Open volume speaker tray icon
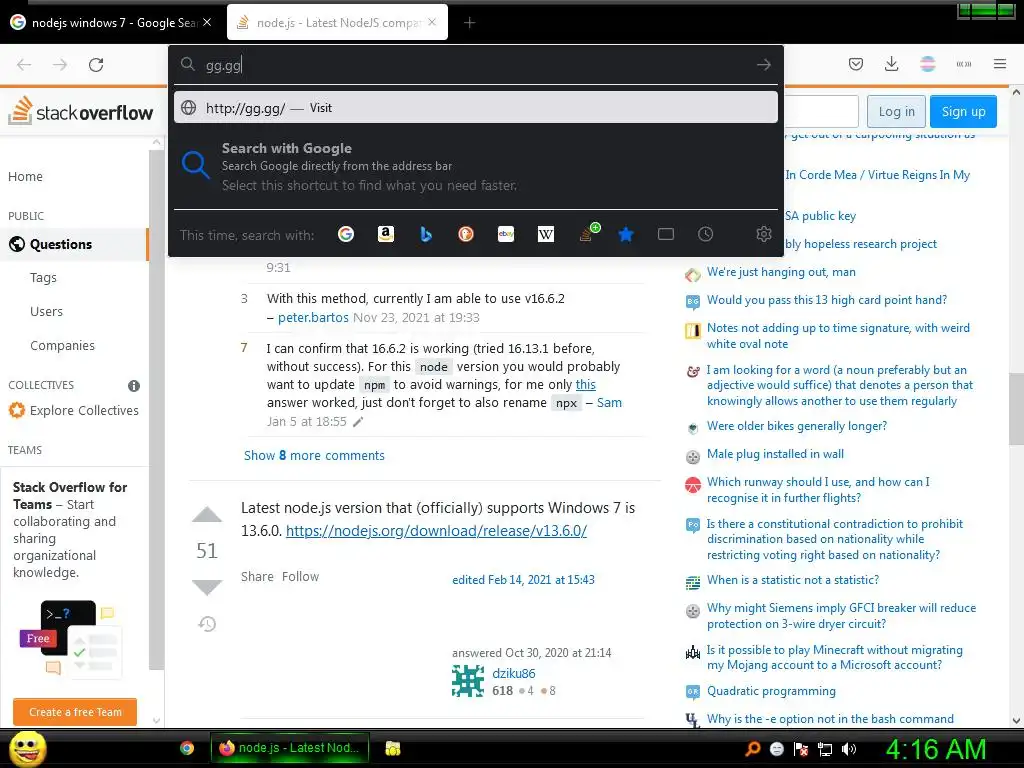The image size is (1024, 768). pos(848,749)
